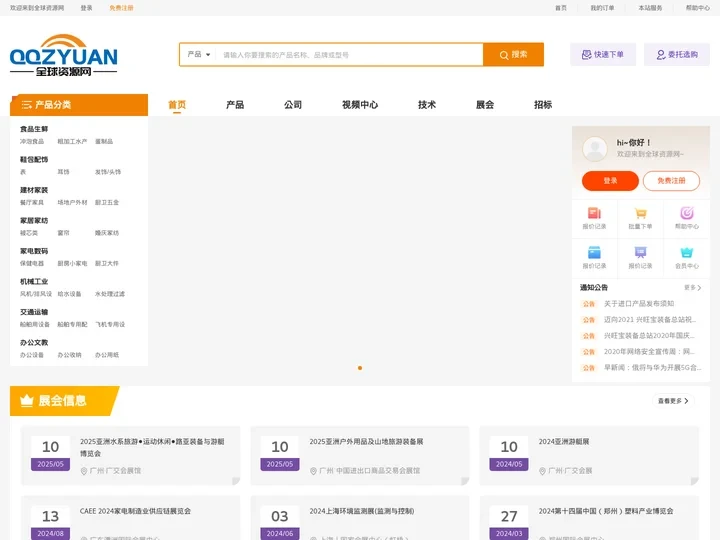Viewport: 720px width, 540px height.
Task: Click the red 登录 button in user panel
Action: pos(610,181)
